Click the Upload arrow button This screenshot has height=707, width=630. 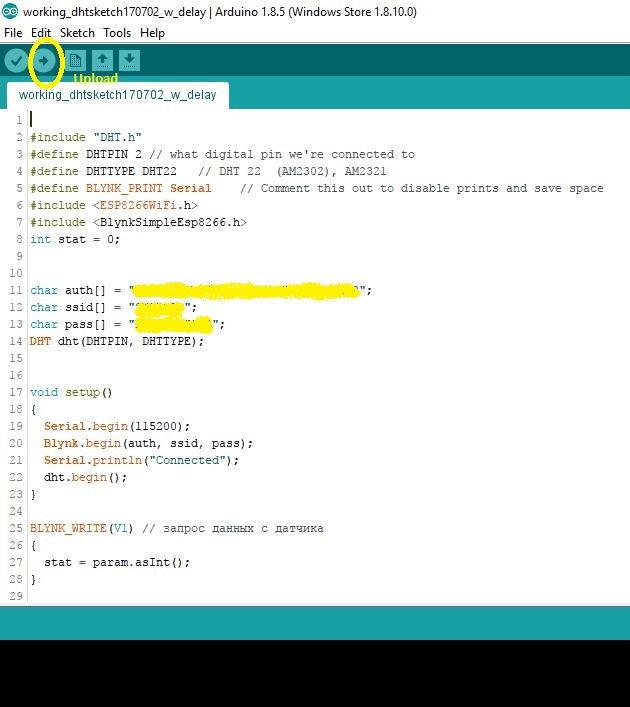pos(44,60)
